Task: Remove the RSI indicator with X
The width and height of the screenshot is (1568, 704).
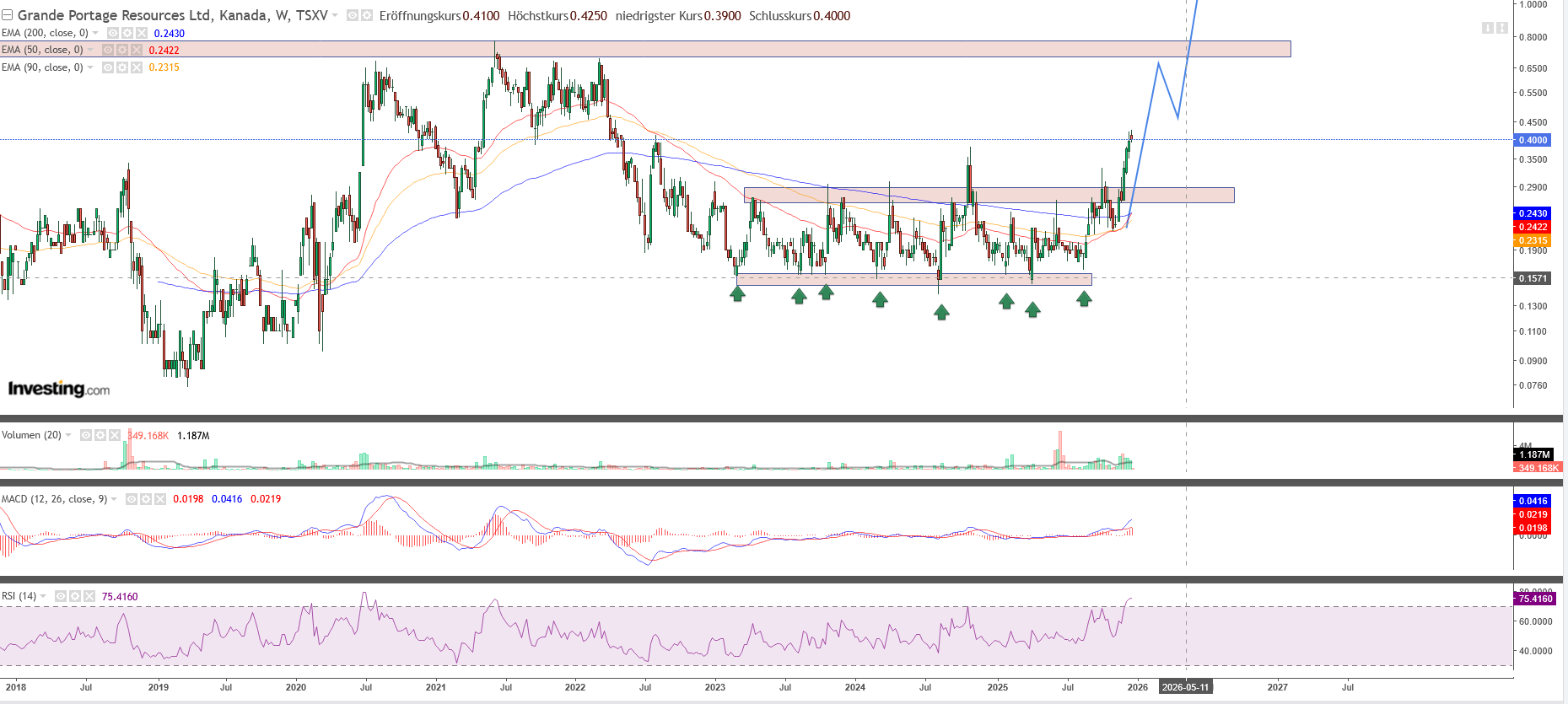Action: pos(89,596)
